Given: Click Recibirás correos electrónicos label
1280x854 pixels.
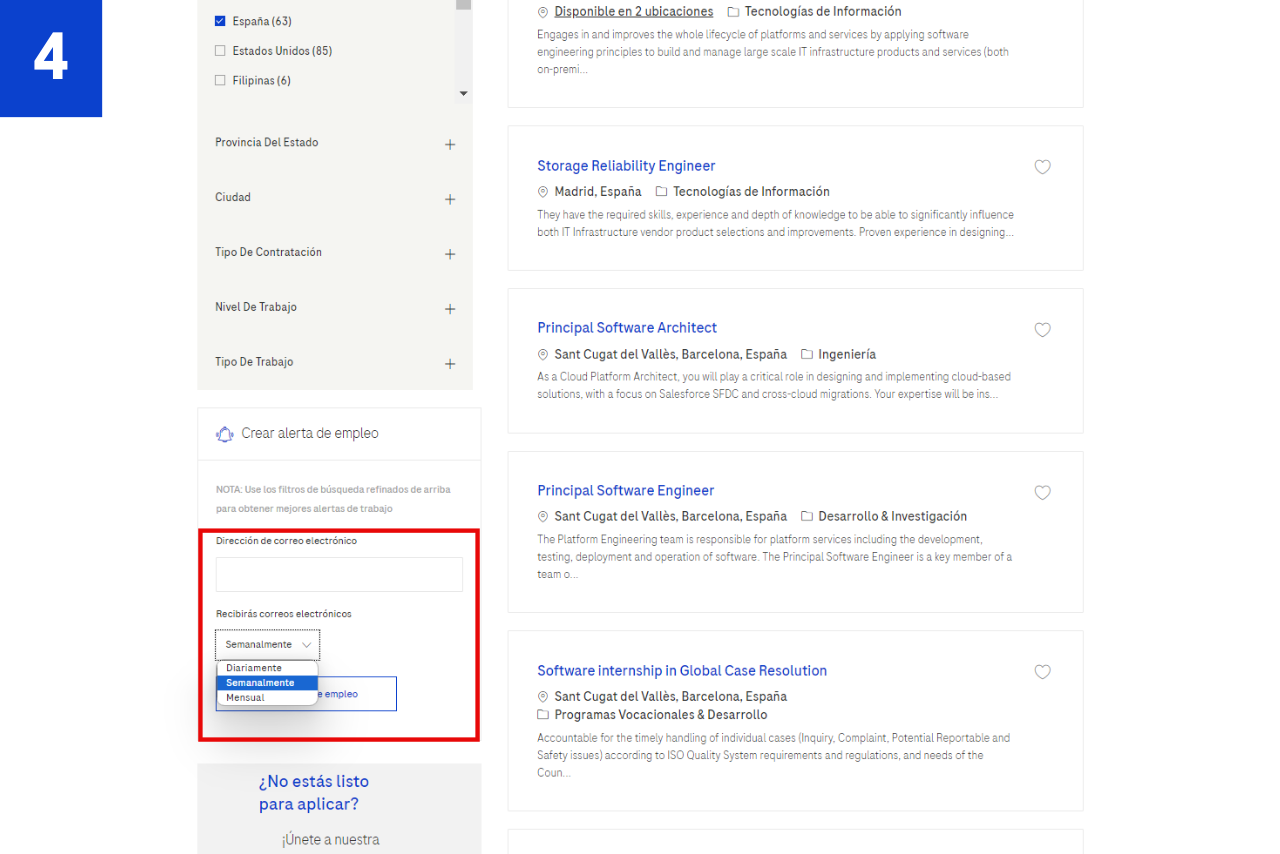Looking at the screenshot, I should pos(284,614).
